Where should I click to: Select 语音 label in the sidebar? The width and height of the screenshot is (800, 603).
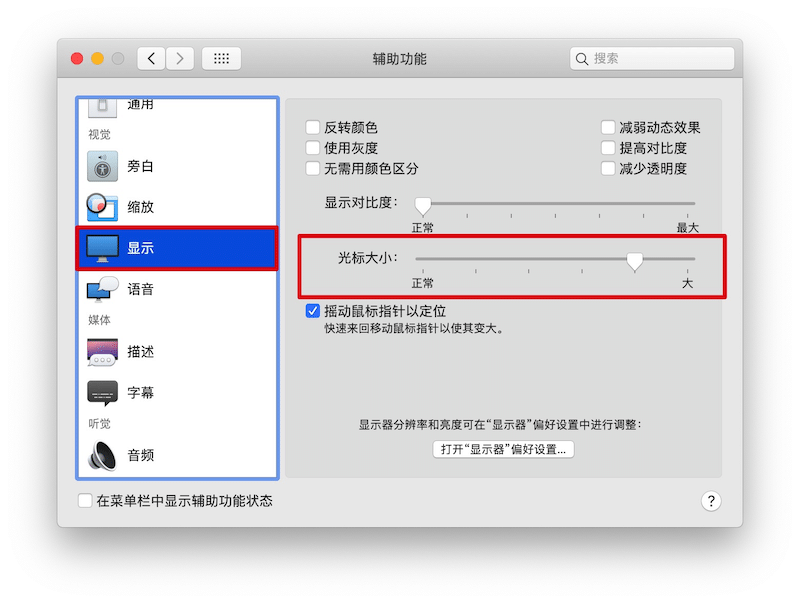point(140,289)
